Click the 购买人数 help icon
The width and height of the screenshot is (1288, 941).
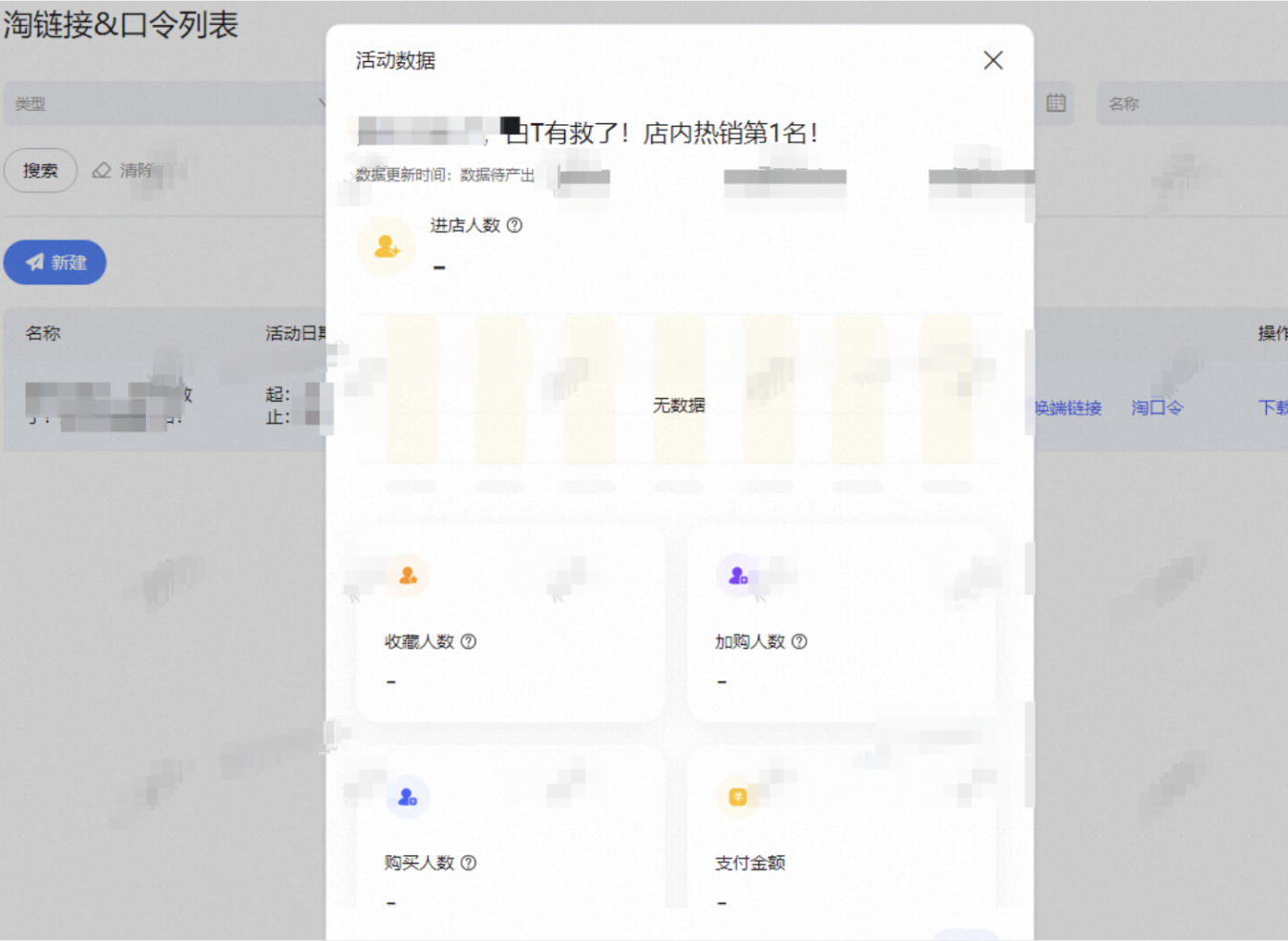(469, 863)
